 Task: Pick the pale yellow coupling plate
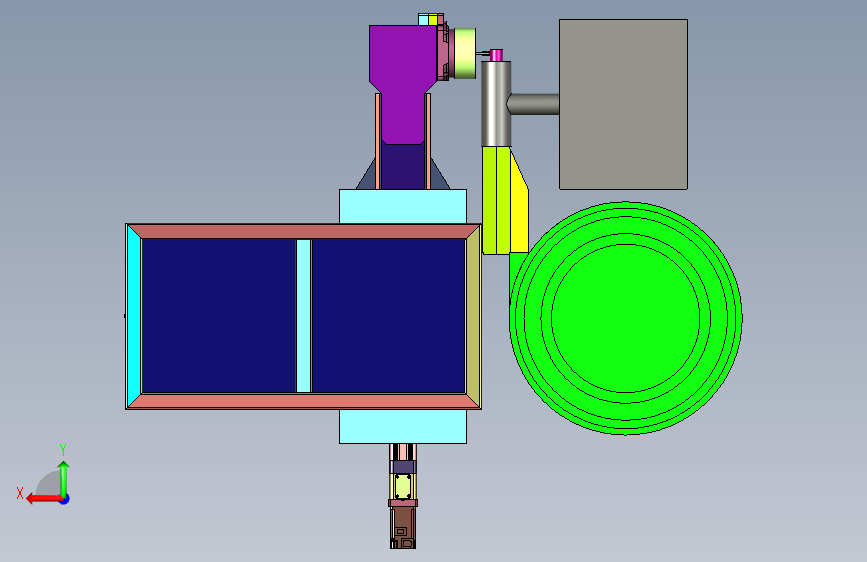point(403,486)
